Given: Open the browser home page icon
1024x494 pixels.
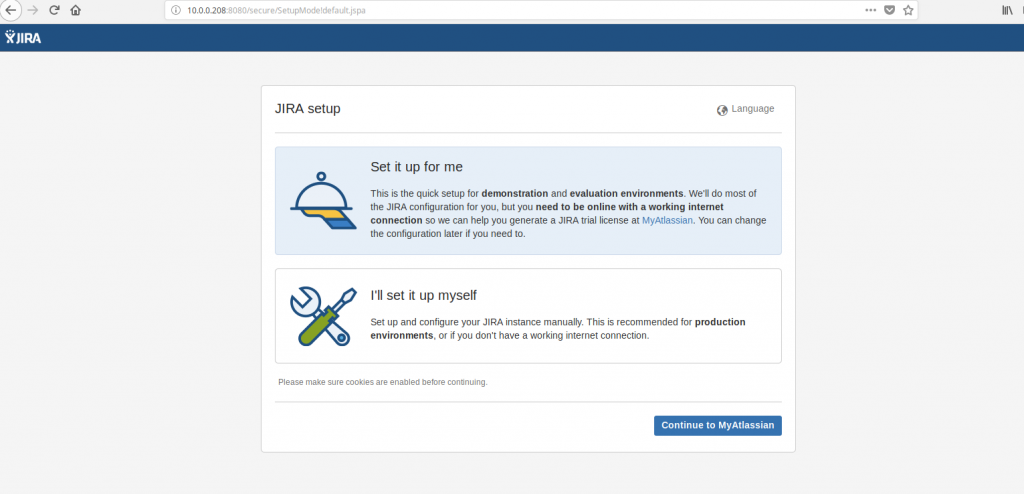Looking at the screenshot, I should [x=76, y=10].
